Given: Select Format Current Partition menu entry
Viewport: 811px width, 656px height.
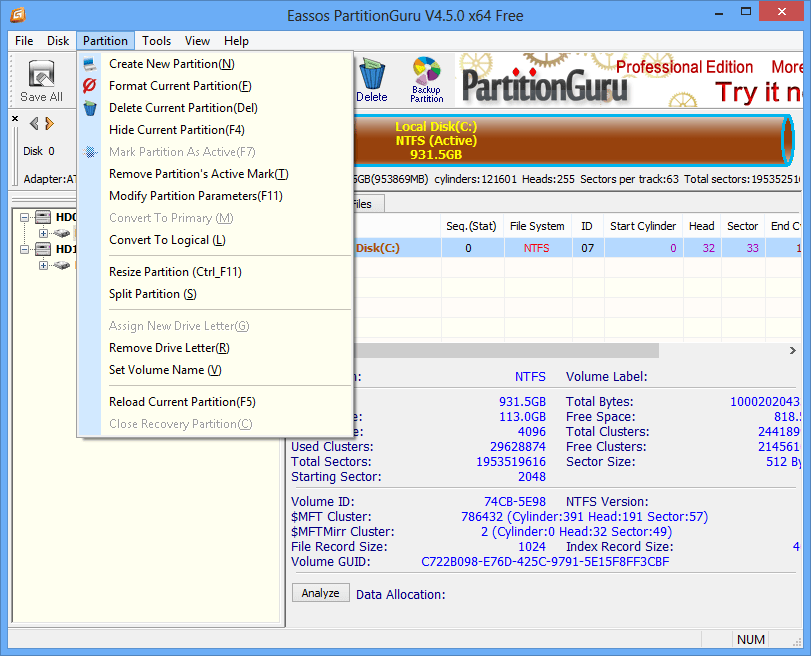Looking at the screenshot, I should (x=180, y=86).
